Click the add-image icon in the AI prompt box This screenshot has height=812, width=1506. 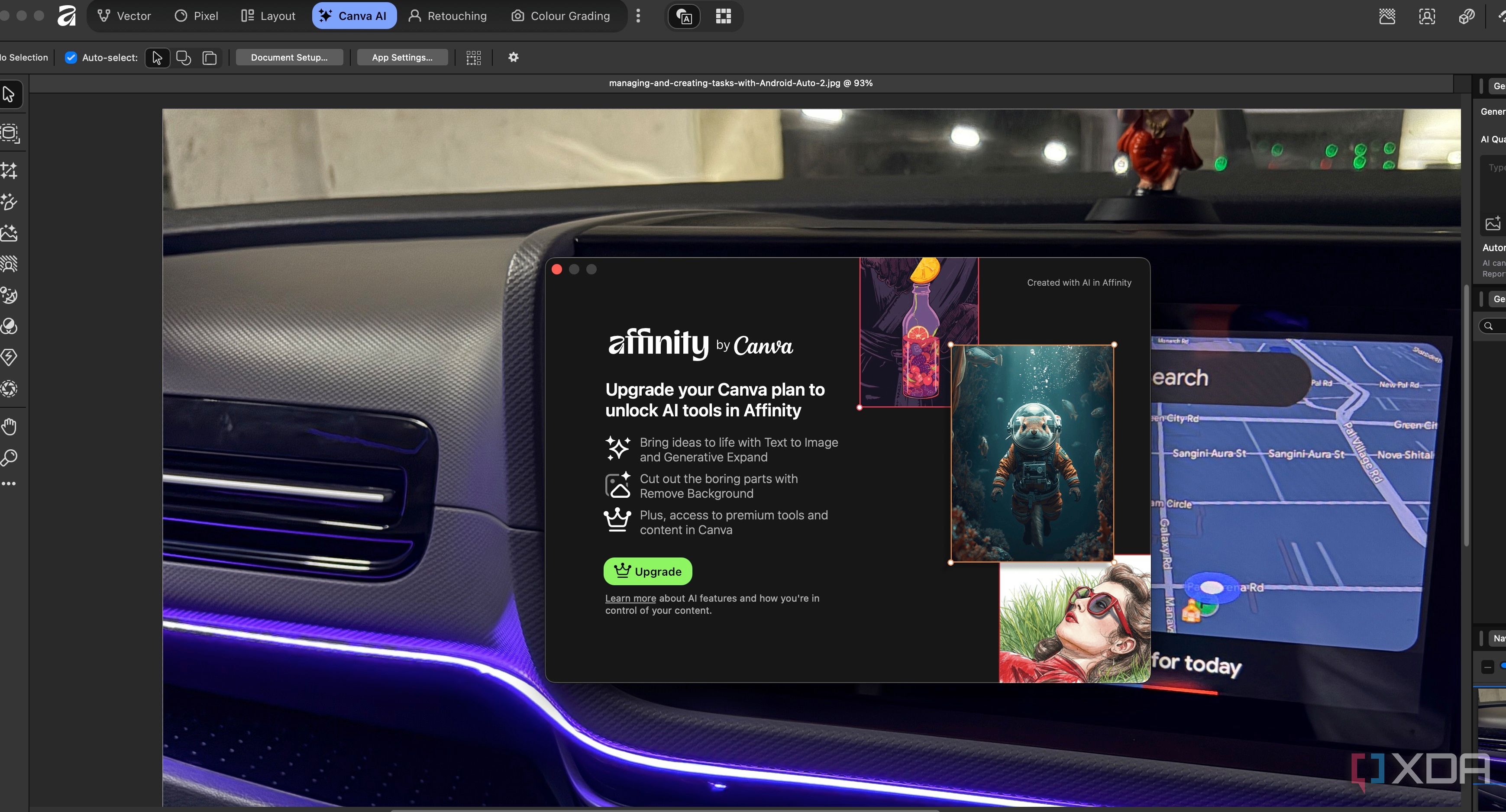(x=1493, y=223)
